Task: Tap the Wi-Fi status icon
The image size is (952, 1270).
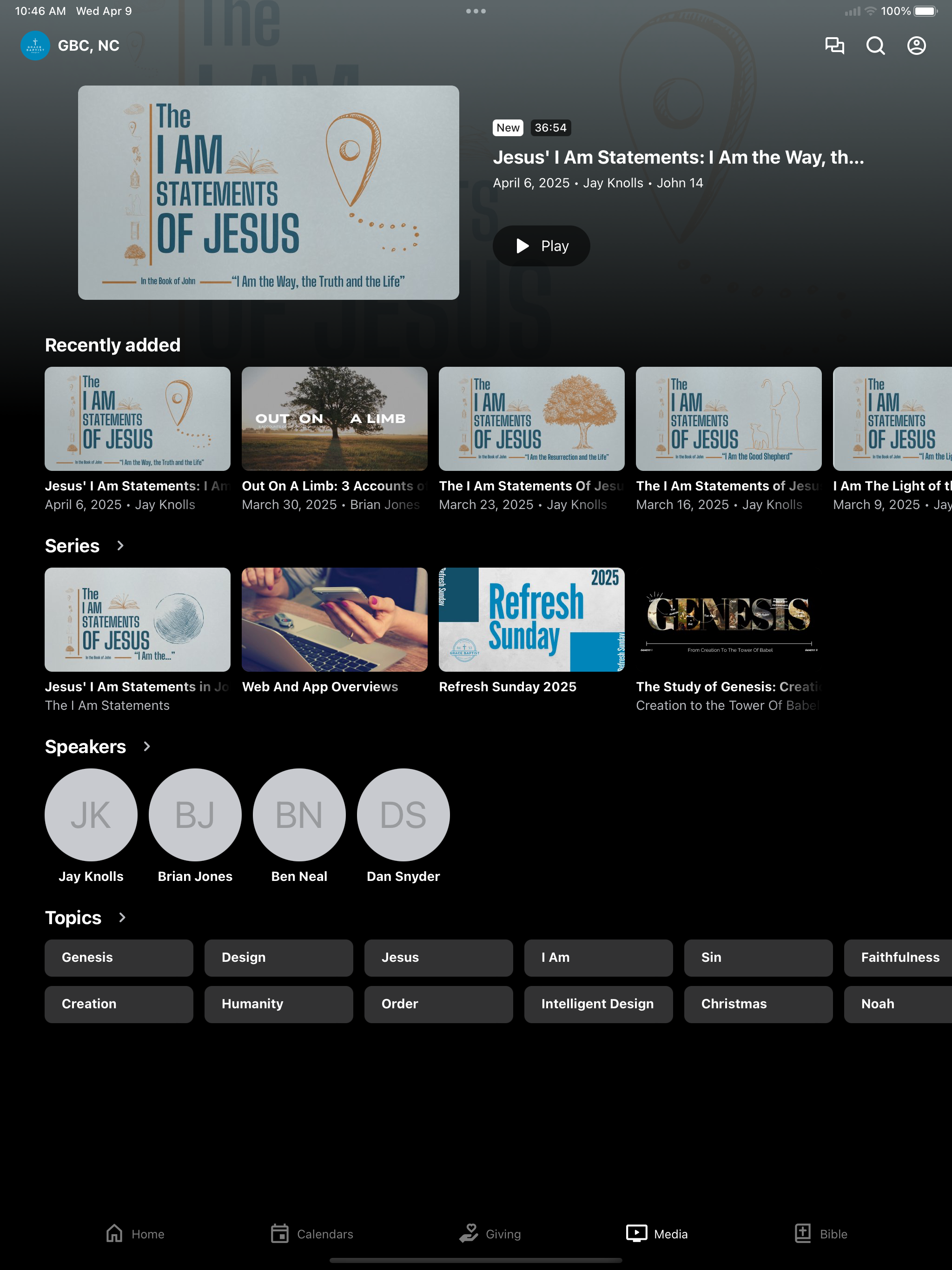Action: click(x=871, y=11)
